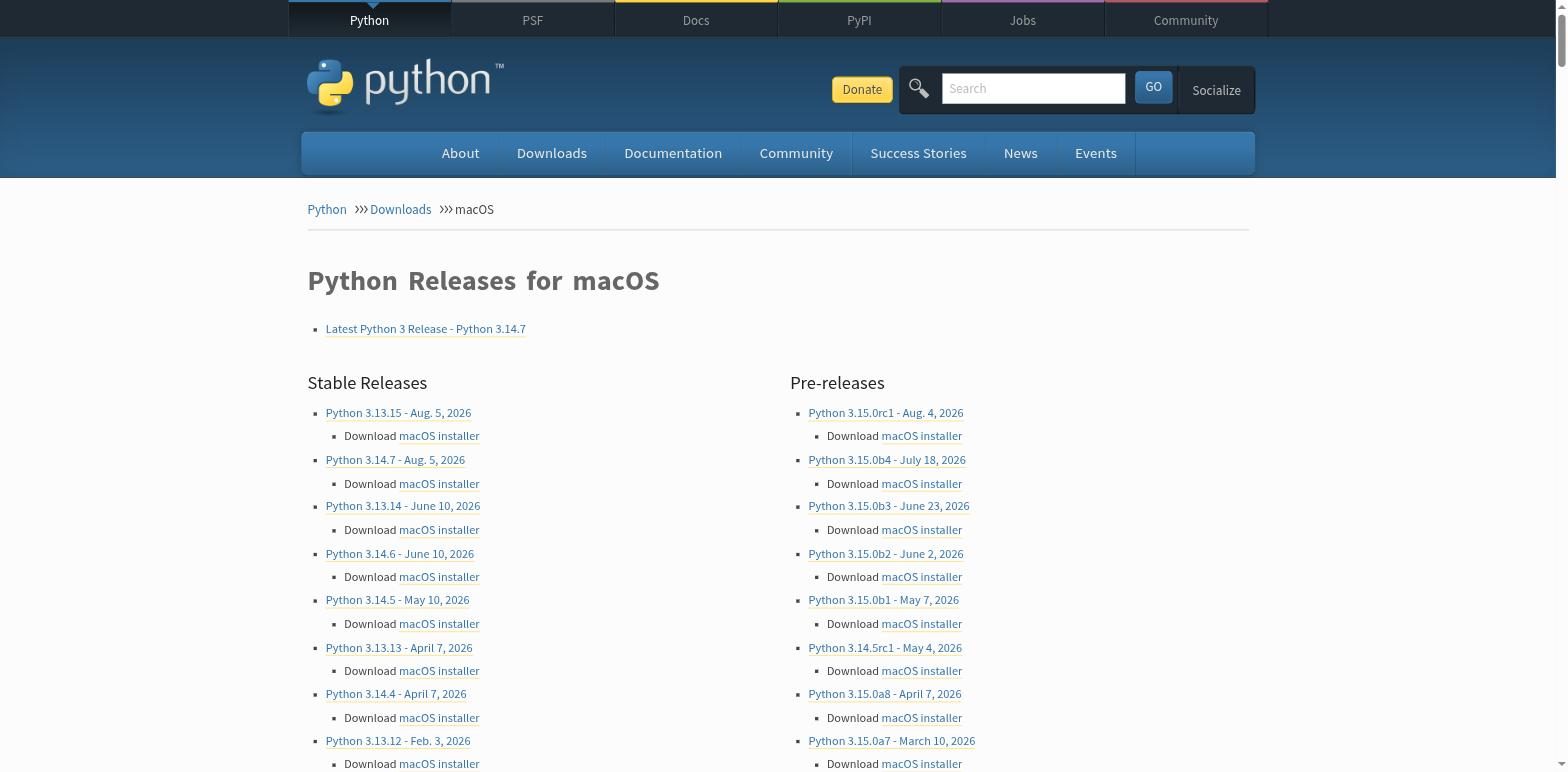Download macOS installer for Python 3.15.0a7
Image resolution: width=1568 pixels, height=772 pixels.
click(x=922, y=764)
